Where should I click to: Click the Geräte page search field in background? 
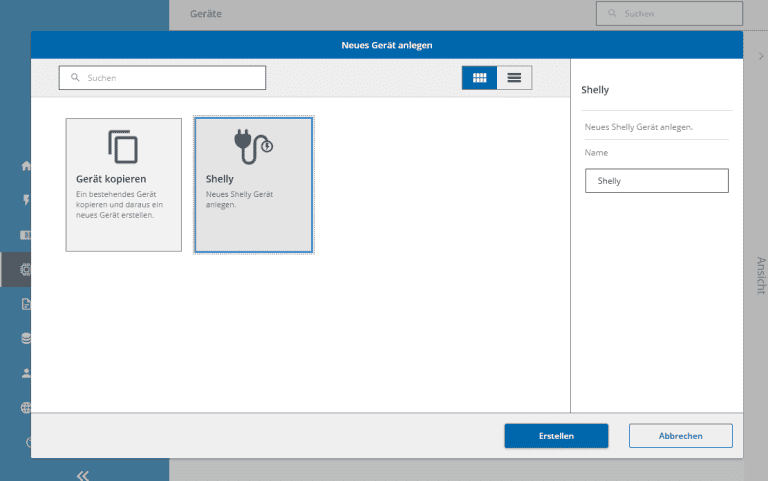669,14
